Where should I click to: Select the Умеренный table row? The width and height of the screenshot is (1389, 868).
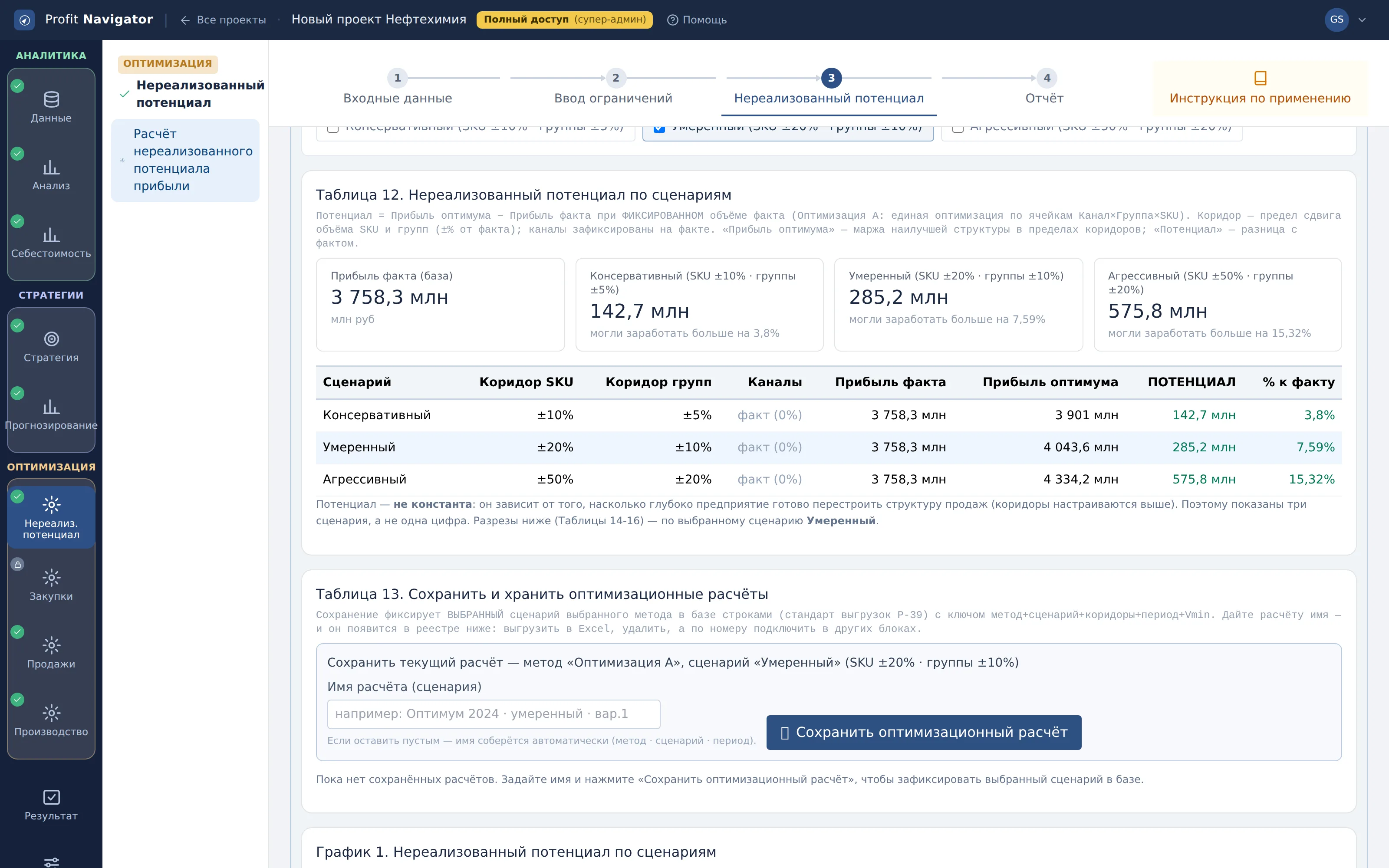pyautogui.click(x=828, y=447)
